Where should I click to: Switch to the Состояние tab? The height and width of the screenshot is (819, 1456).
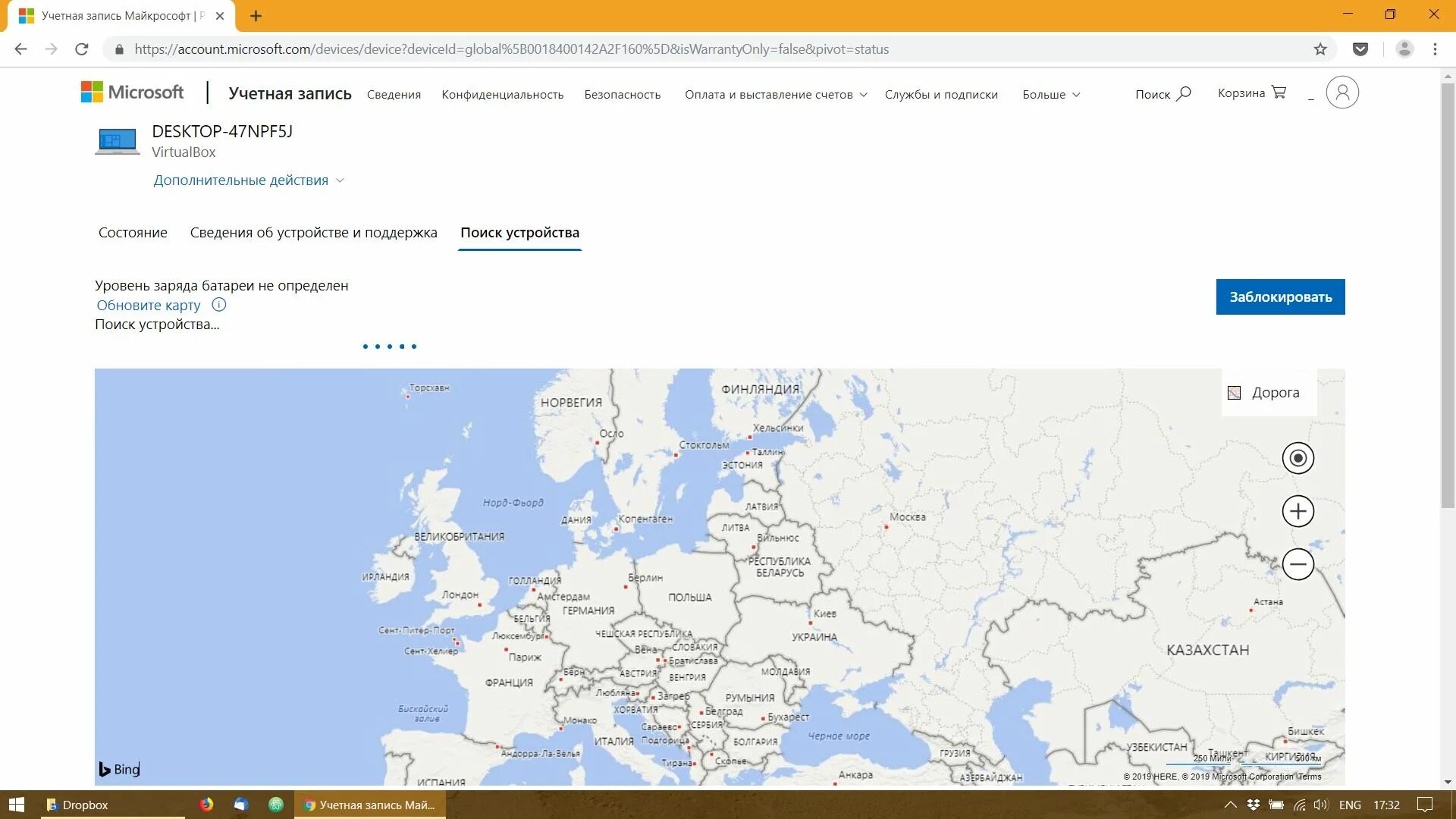coord(133,233)
